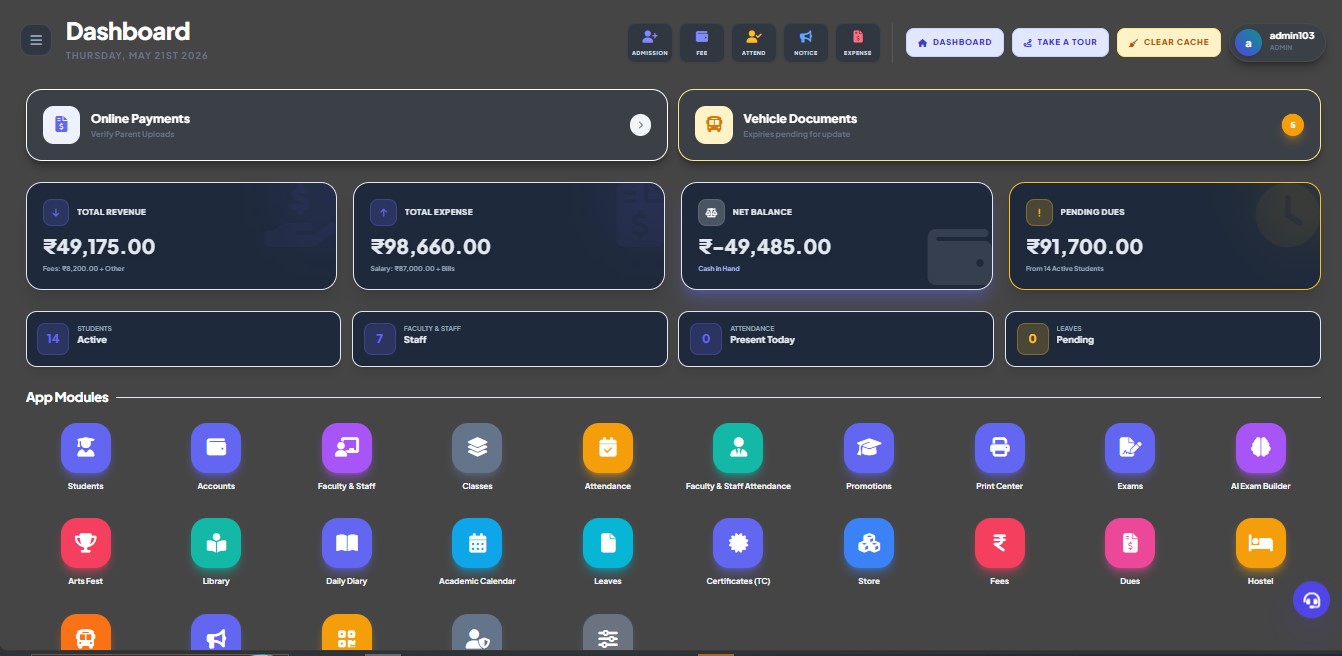Open the hamburger sidebar menu
1342x656 pixels.
tap(36, 40)
